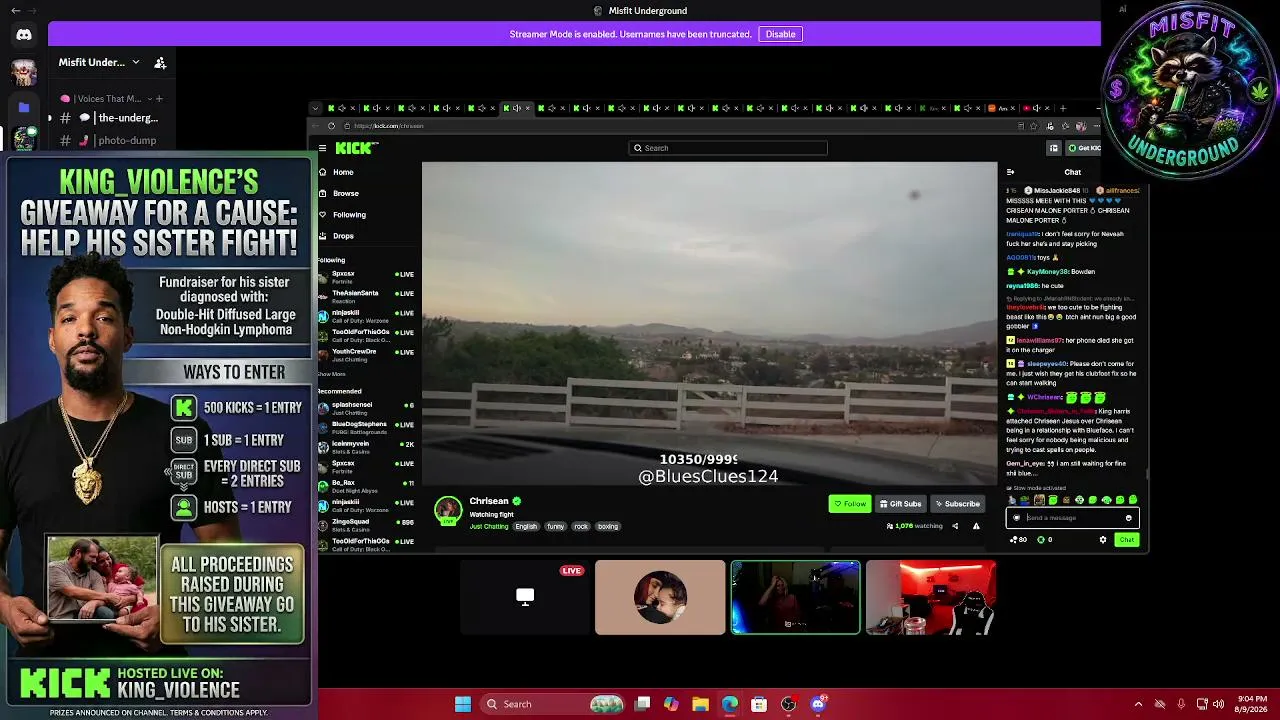Open the Copilot app on taskbar
The width and height of the screenshot is (1280, 720).
tap(671, 704)
